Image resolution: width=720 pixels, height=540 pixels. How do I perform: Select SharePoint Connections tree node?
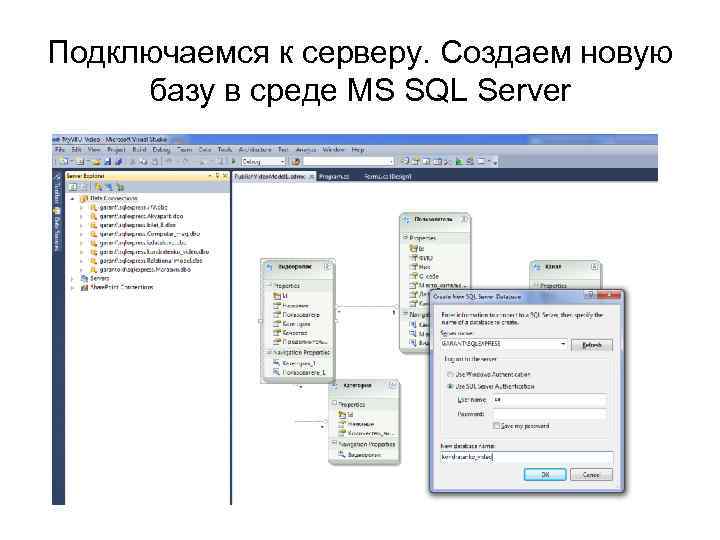pyautogui.click(x=122, y=287)
